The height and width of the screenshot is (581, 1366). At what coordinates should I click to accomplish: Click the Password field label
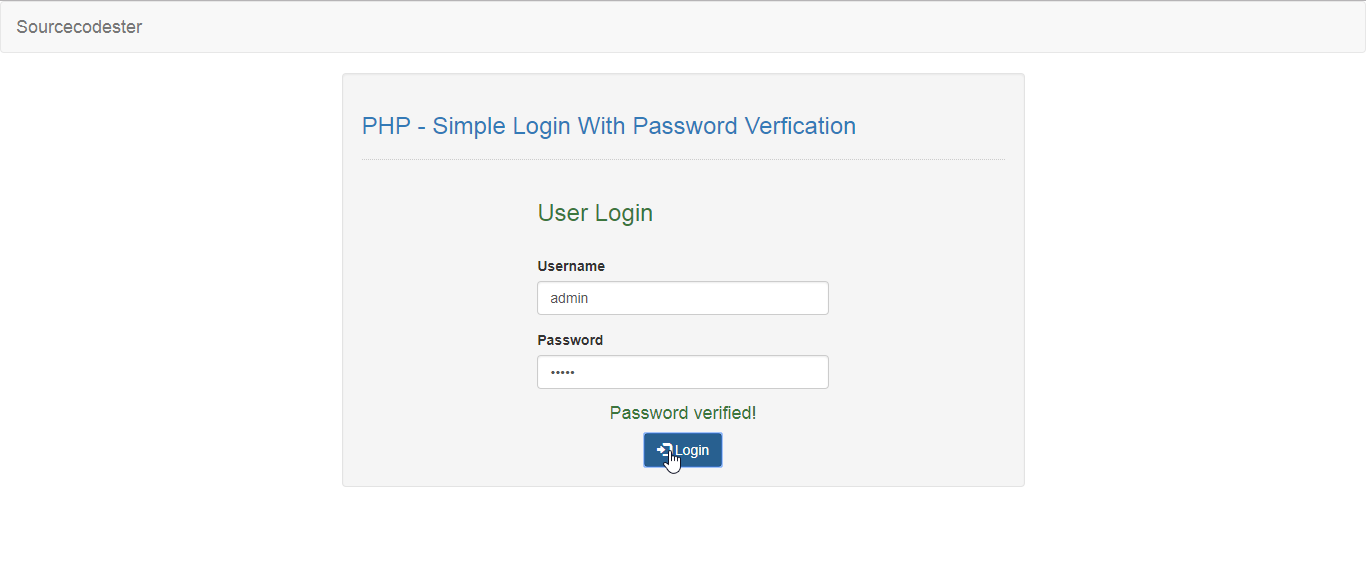570,340
